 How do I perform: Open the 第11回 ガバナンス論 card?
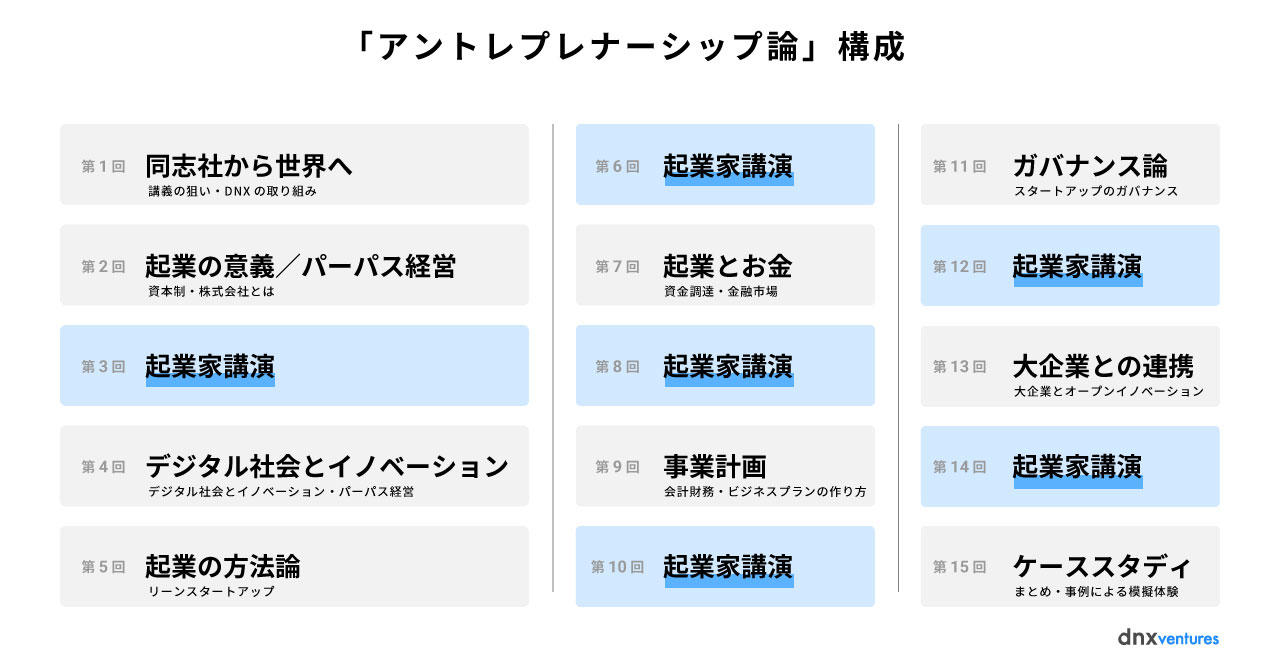tap(1070, 165)
